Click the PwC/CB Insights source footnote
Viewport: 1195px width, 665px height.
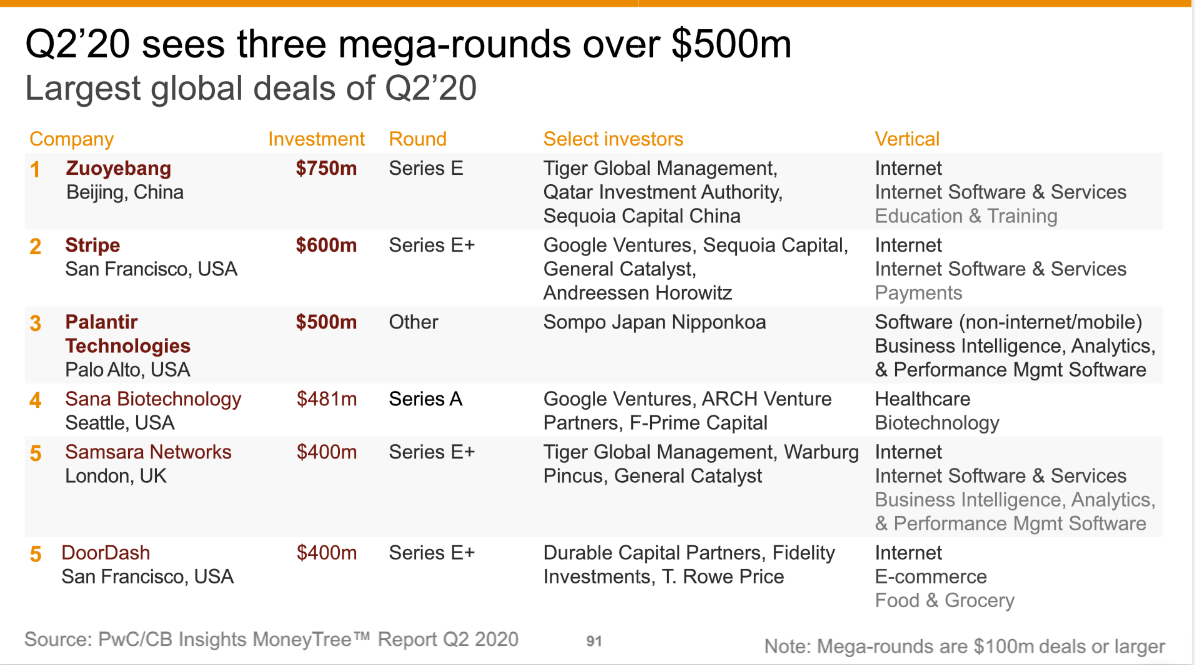point(271,639)
